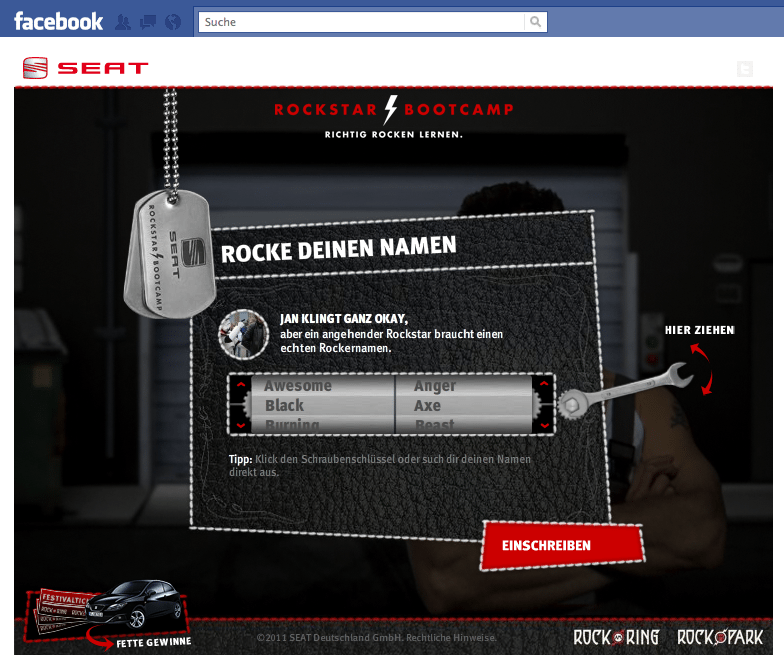Click the SEAT dog tag
Screen dimensions: 784x666
pyautogui.click(x=170, y=254)
